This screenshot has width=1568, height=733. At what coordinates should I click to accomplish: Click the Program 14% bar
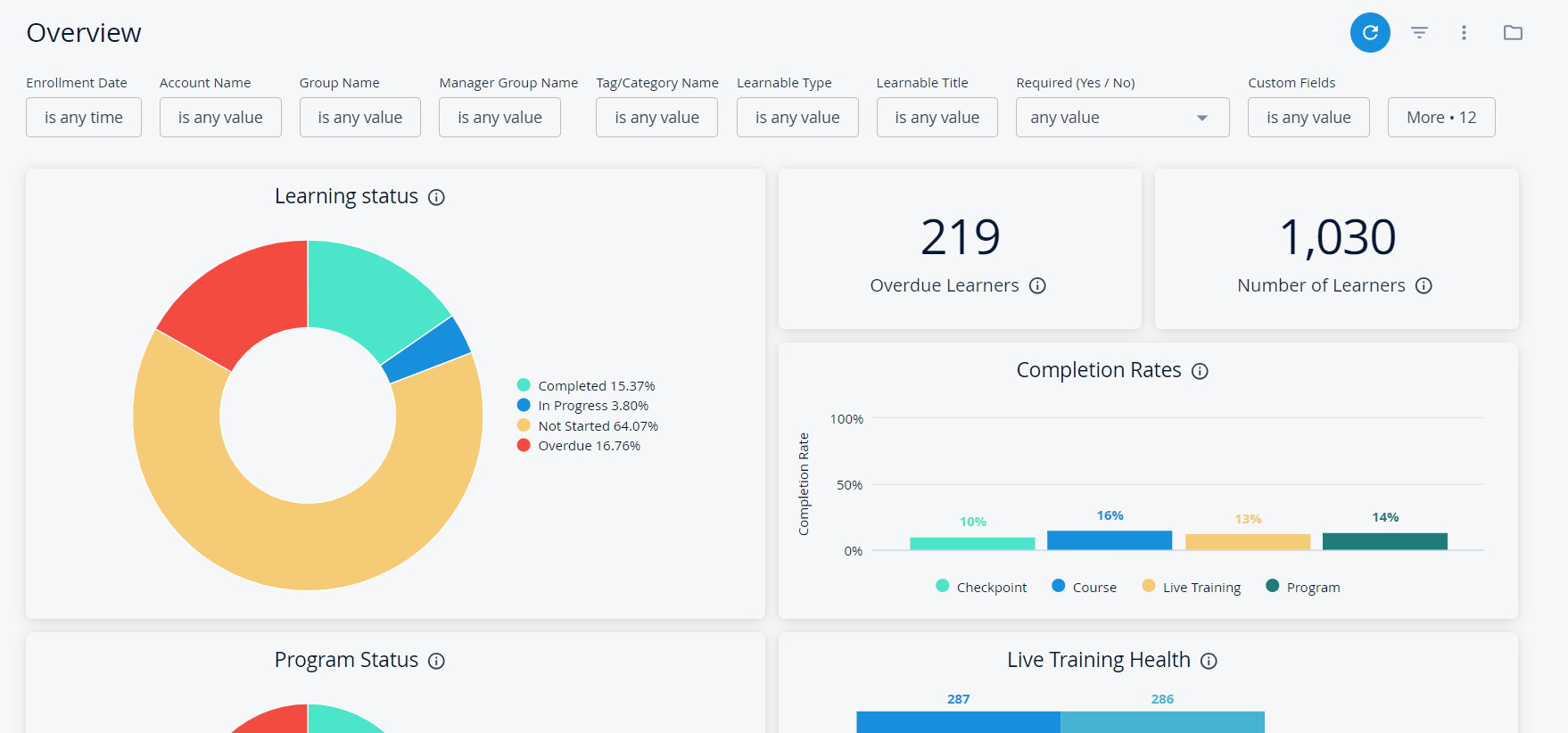1385,541
